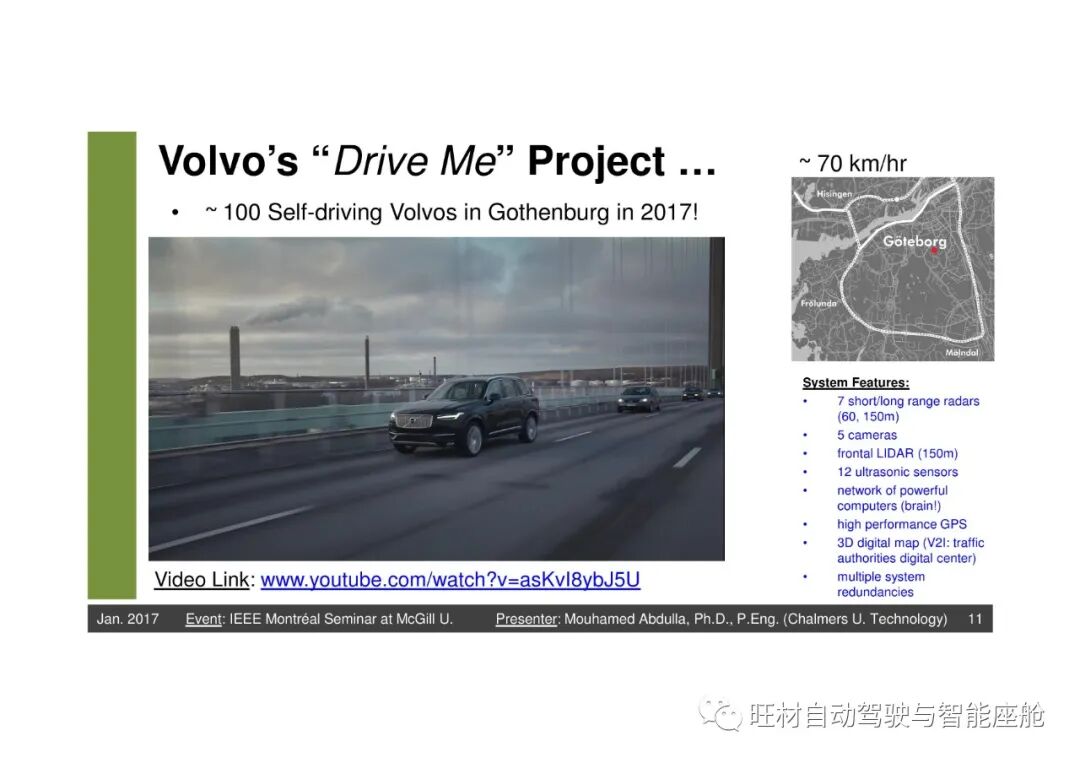The width and height of the screenshot is (1080, 763).
Task: Click the Göteborg route map image
Action: pyautogui.click(x=893, y=269)
